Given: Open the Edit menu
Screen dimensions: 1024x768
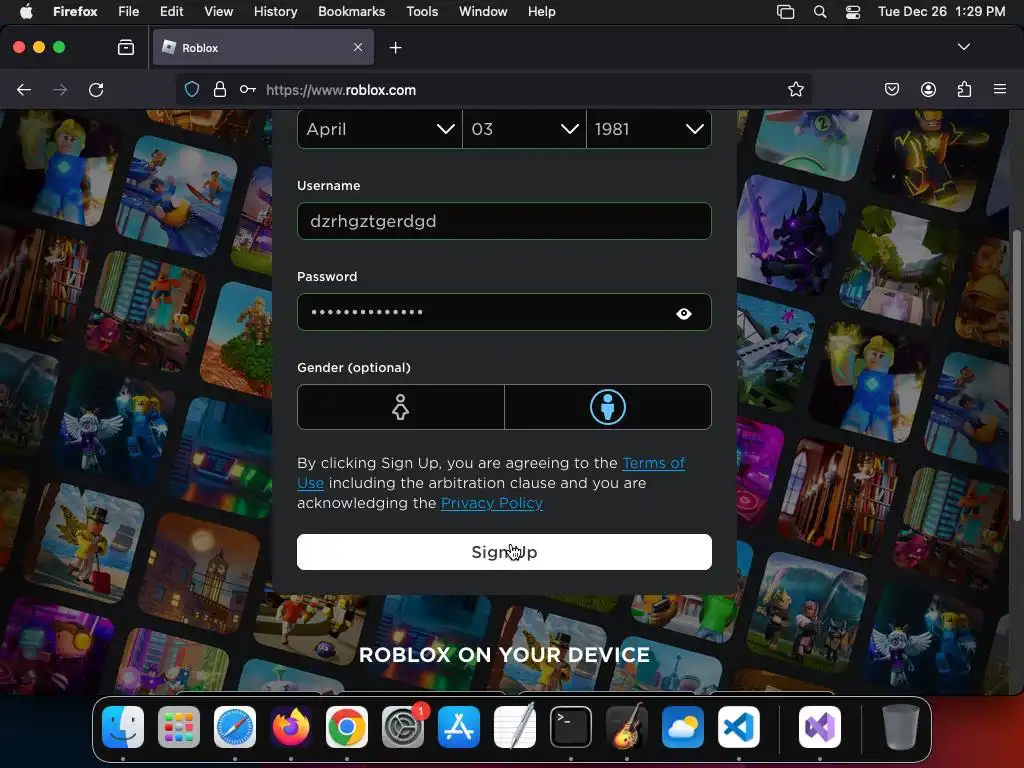Looking at the screenshot, I should point(172,12).
